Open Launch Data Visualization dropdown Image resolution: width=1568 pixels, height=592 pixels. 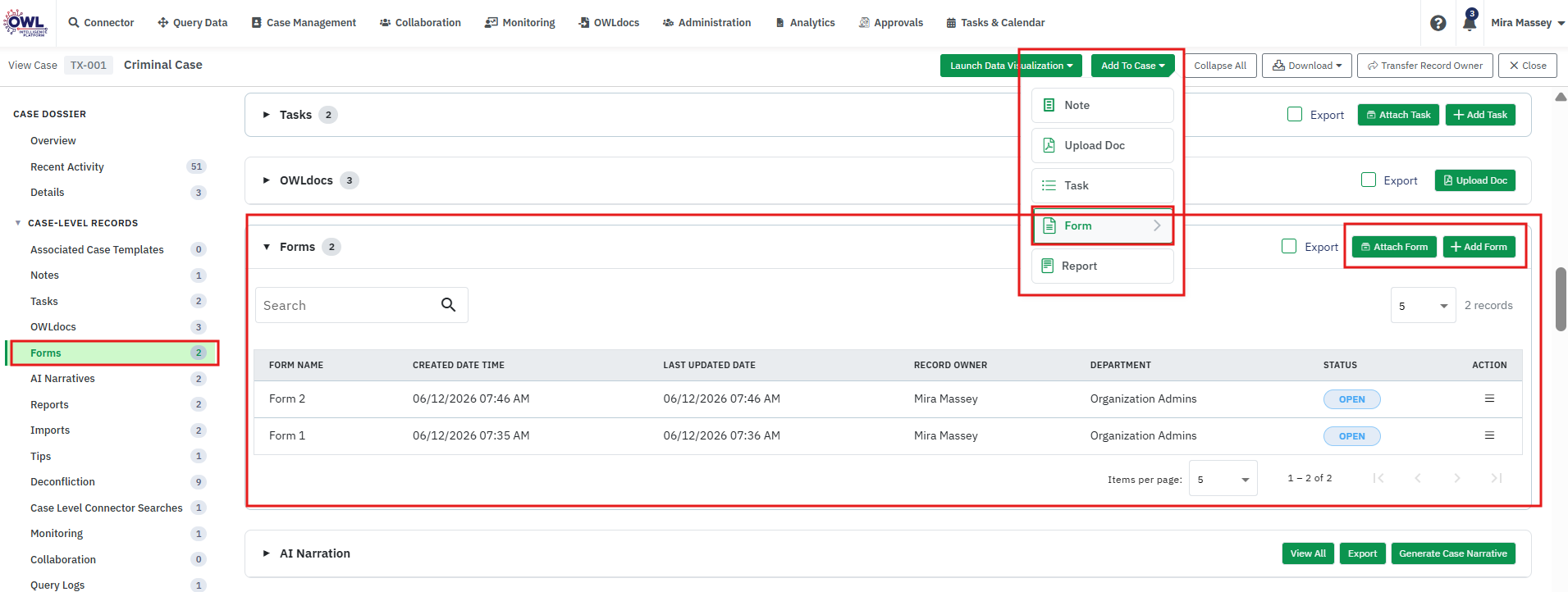1011,66
